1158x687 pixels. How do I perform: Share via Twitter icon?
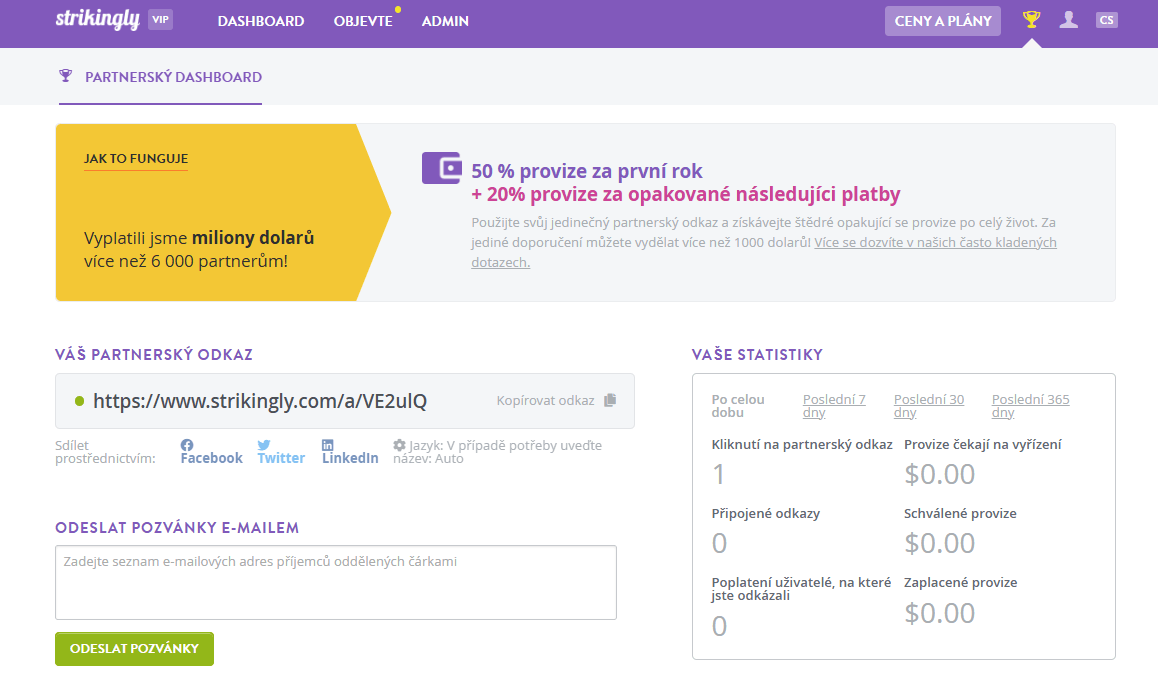click(264, 445)
